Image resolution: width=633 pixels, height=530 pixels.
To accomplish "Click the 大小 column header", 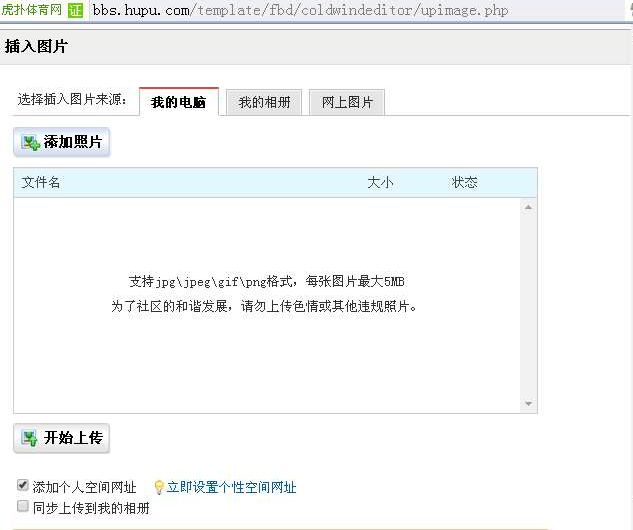I will coord(380,182).
